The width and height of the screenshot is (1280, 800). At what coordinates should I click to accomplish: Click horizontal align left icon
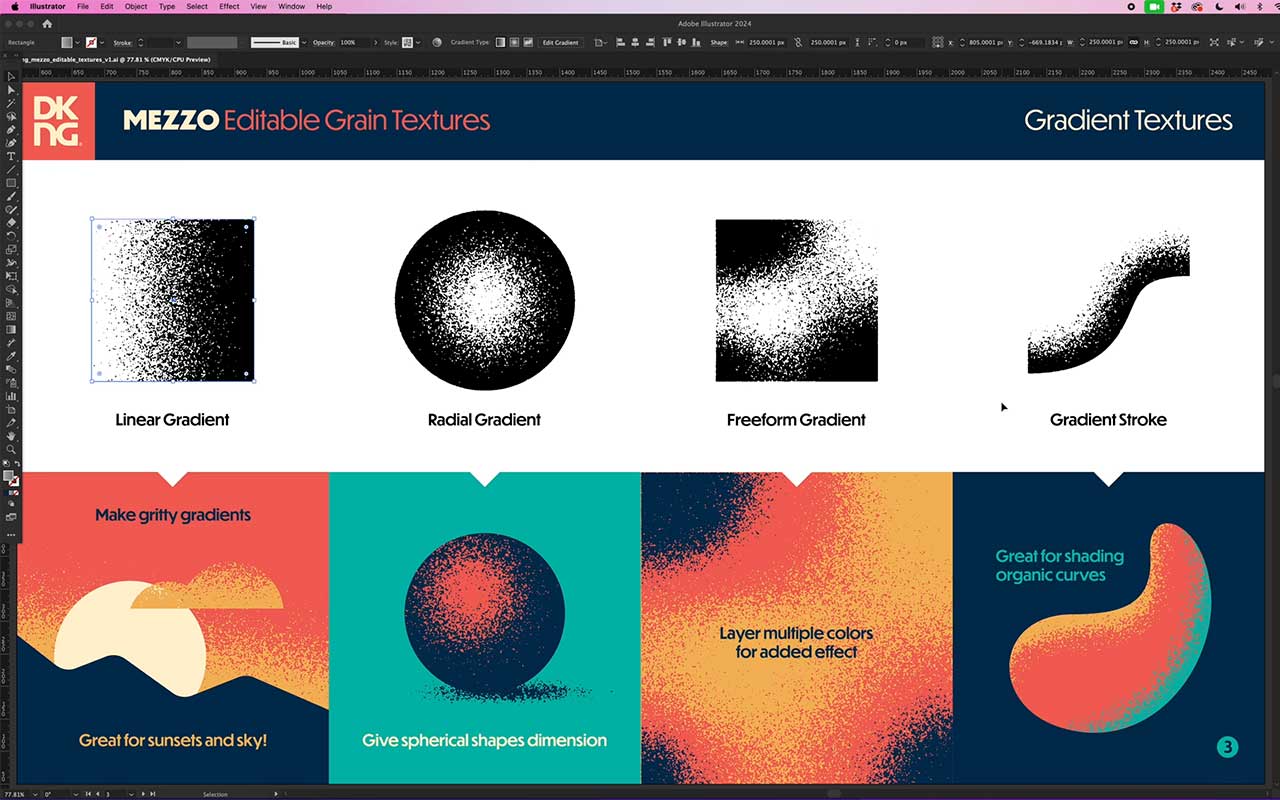[x=620, y=43]
